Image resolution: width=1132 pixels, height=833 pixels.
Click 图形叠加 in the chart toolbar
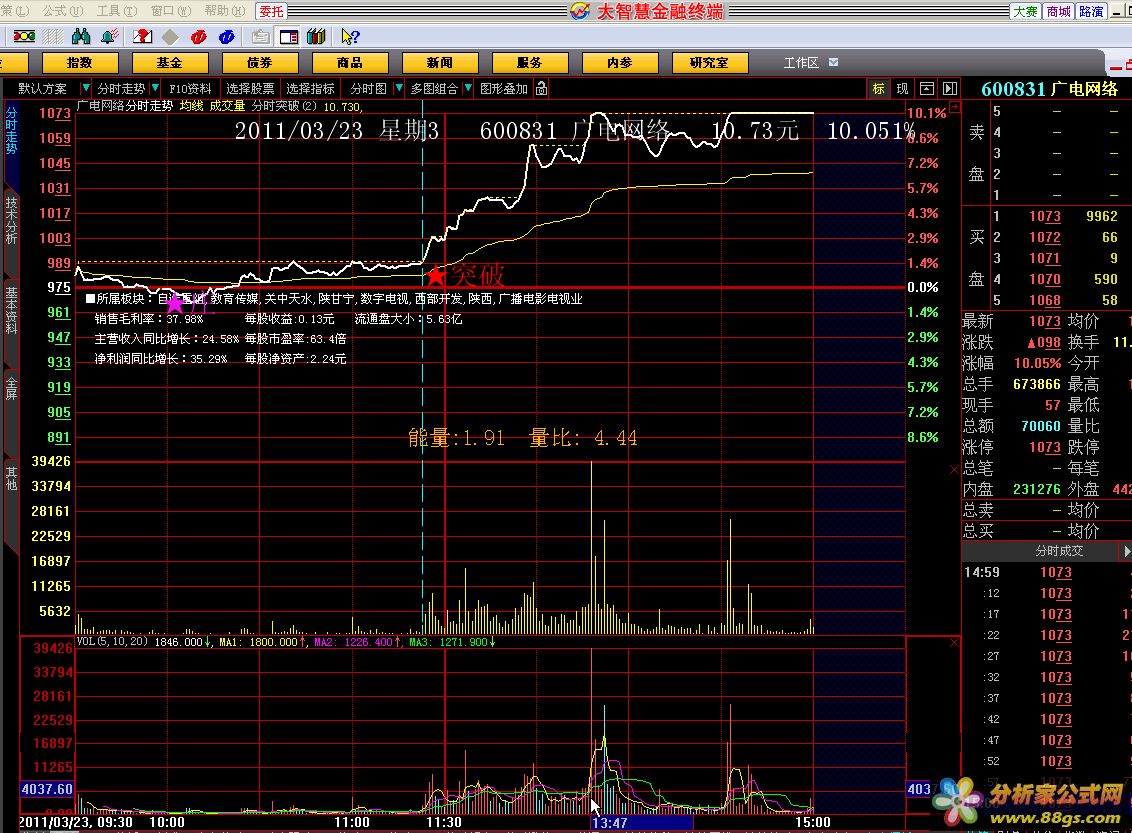(x=503, y=88)
